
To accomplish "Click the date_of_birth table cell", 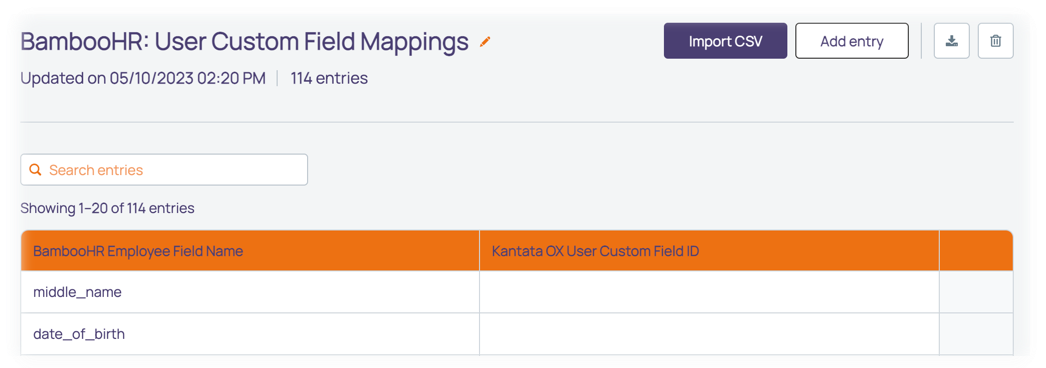I will pyautogui.click(x=250, y=334).
